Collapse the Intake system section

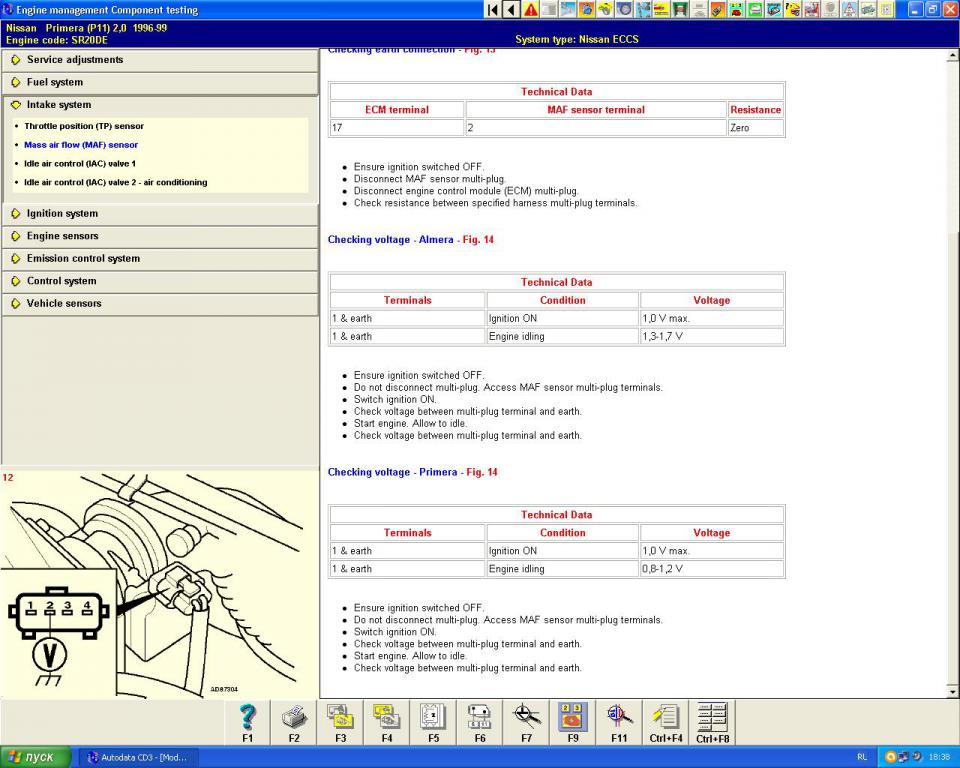160,105
